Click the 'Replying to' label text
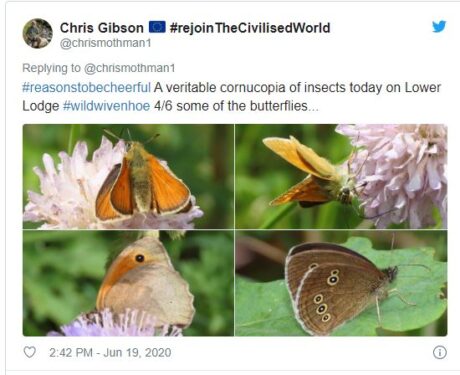 51,68
